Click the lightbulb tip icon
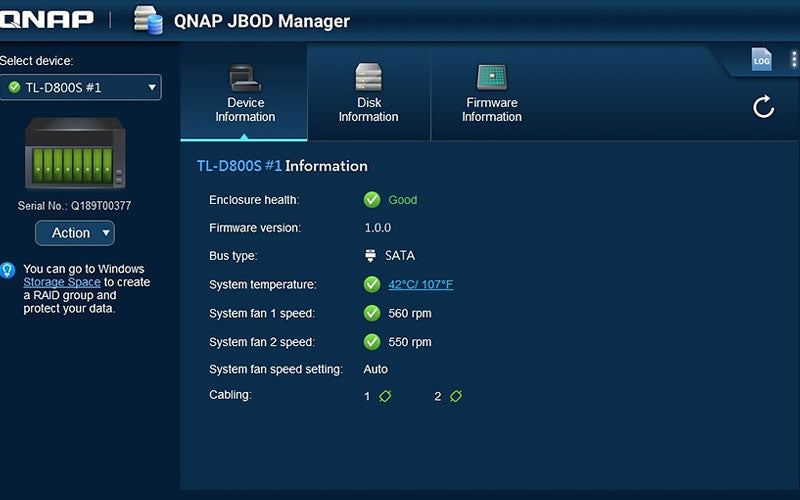The height and width of the screenshot is (500, 800). pos(8,270)
